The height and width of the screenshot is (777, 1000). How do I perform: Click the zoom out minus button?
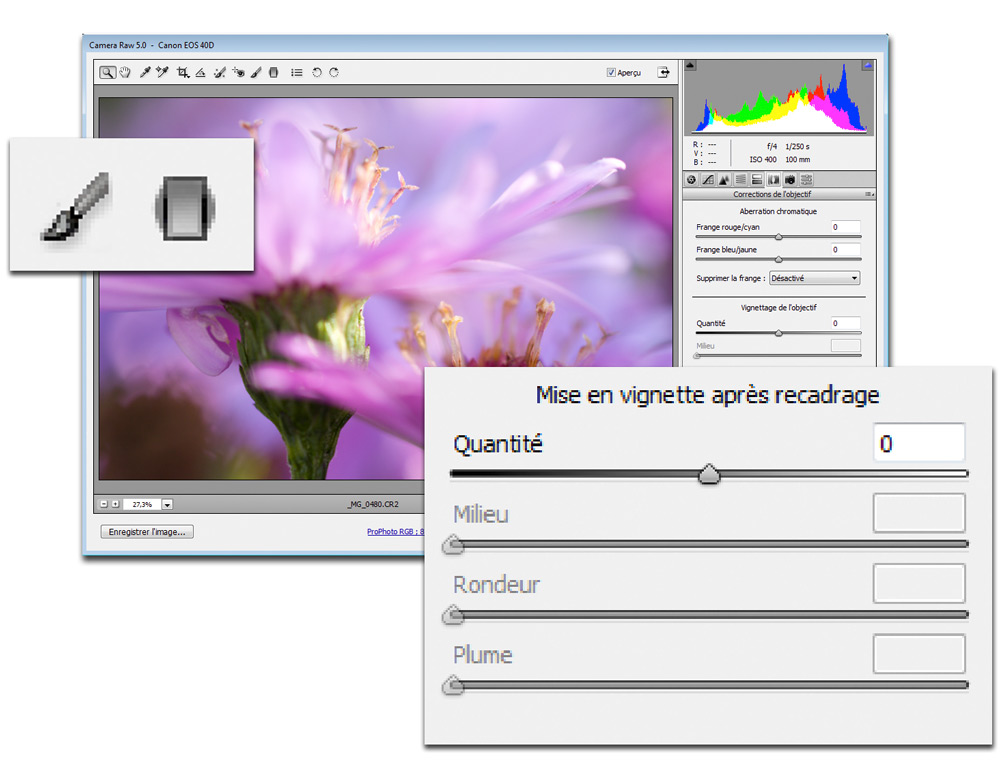(x=104, y=504)
